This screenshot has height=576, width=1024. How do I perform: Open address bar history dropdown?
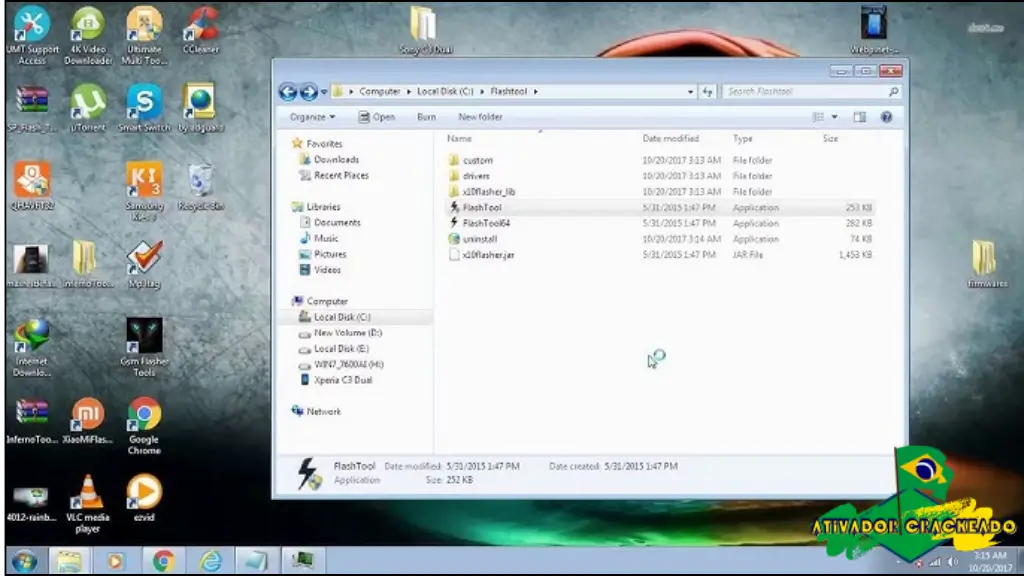(690, 92)
